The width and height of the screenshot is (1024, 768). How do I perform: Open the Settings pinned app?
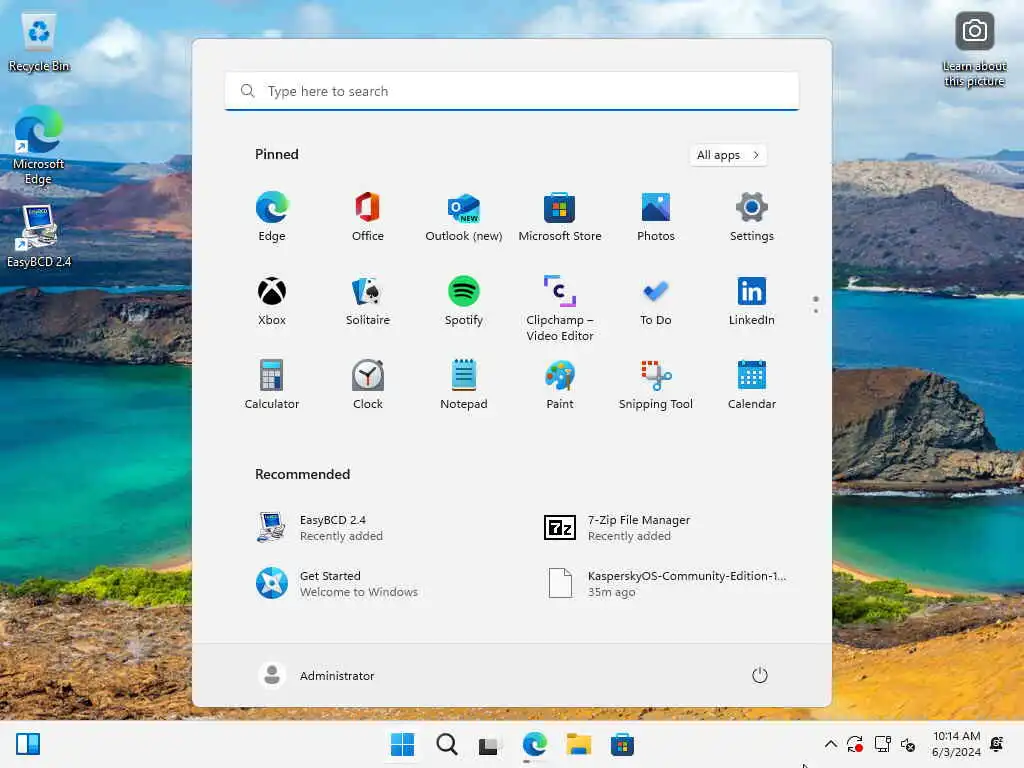click(x=752, y=217)
